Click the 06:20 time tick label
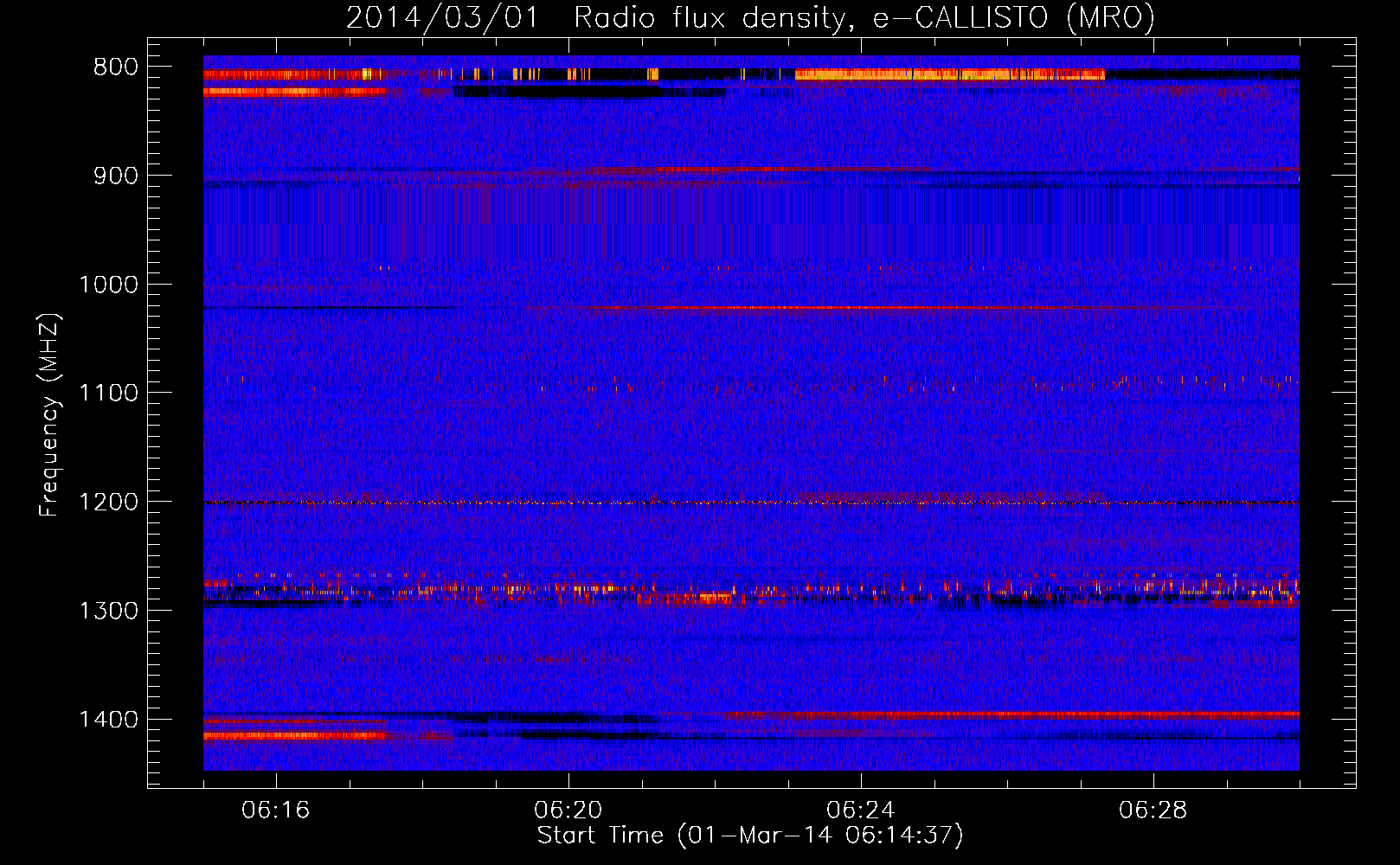This screenshot has width=1400, height=865. [568, 811]
